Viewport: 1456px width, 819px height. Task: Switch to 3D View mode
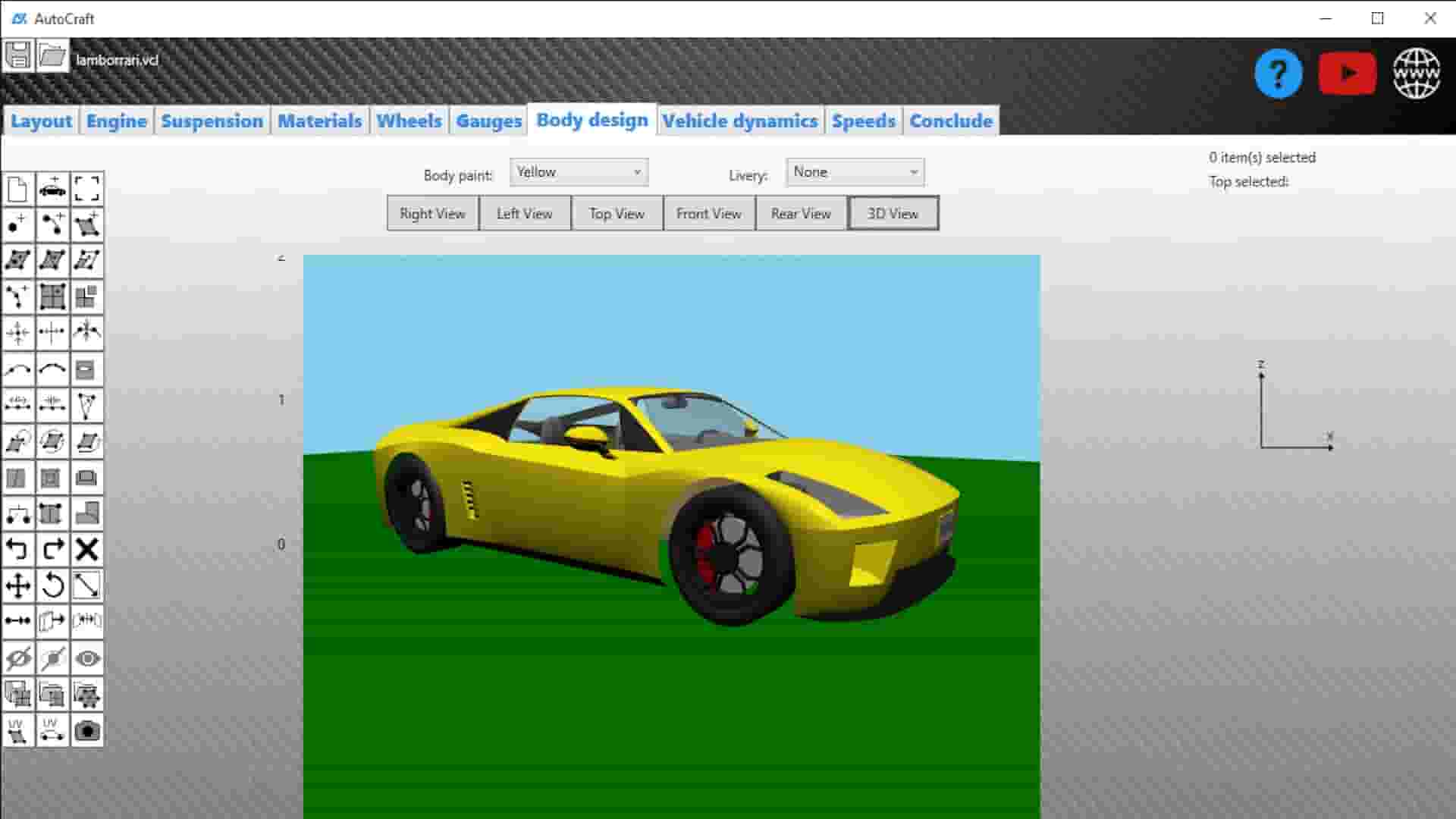pyautogui.click(x=893, y=213)
